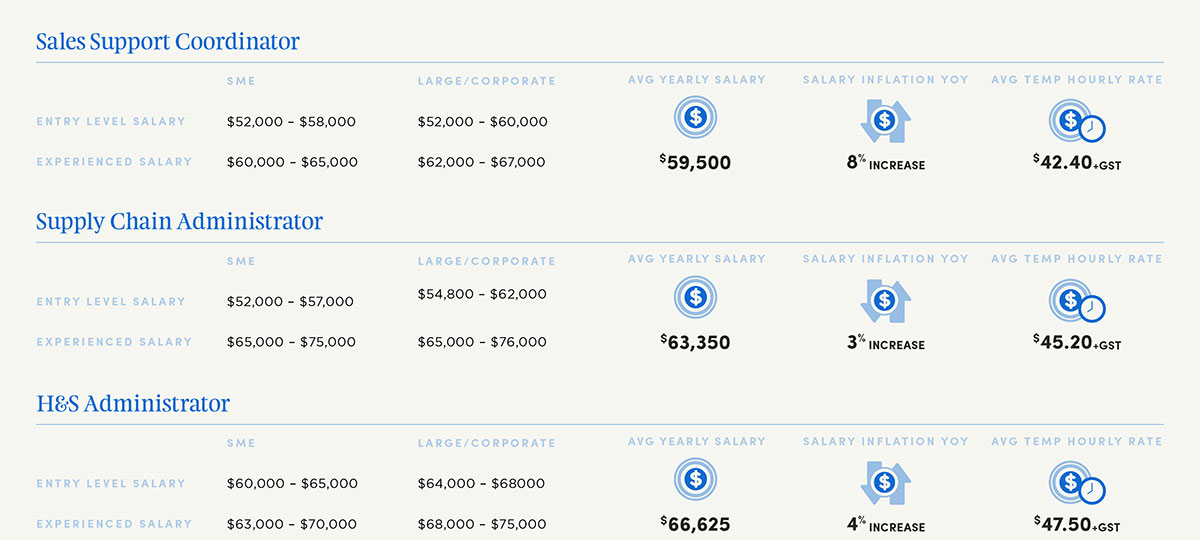Click the H&S Administrator average salary dollar icon

coord(695,479)
